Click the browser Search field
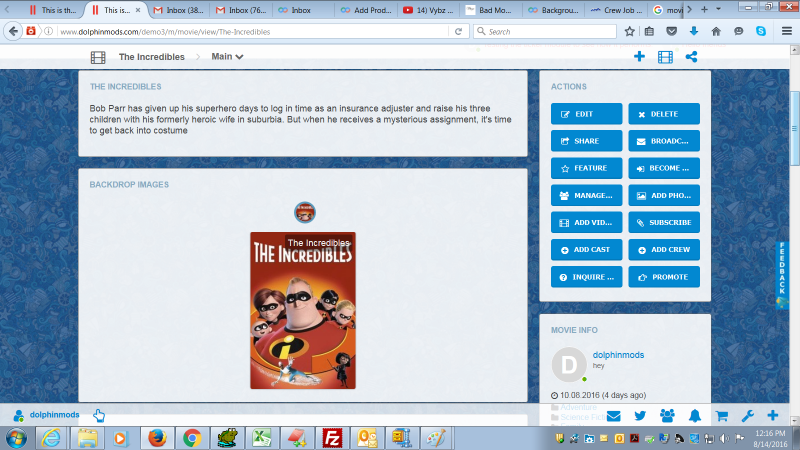The height and width of the screenshot is (450, 800). click(545, 32)
